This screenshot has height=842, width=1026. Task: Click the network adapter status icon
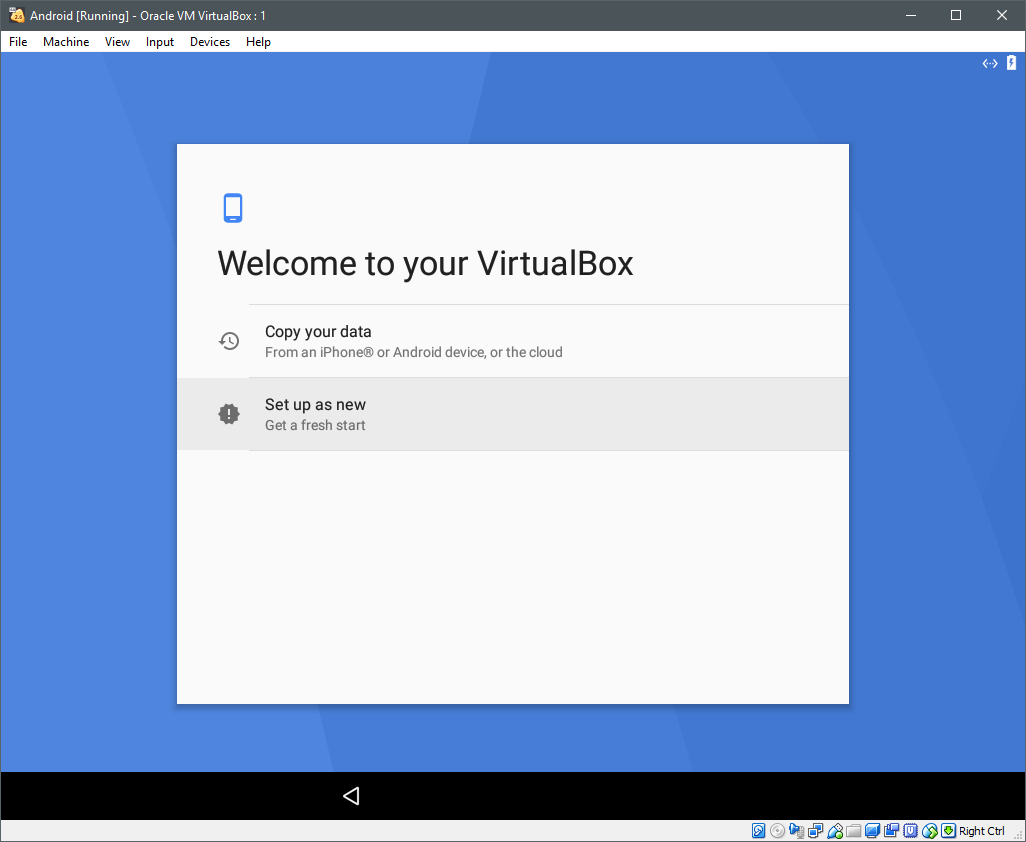point(815,831)
